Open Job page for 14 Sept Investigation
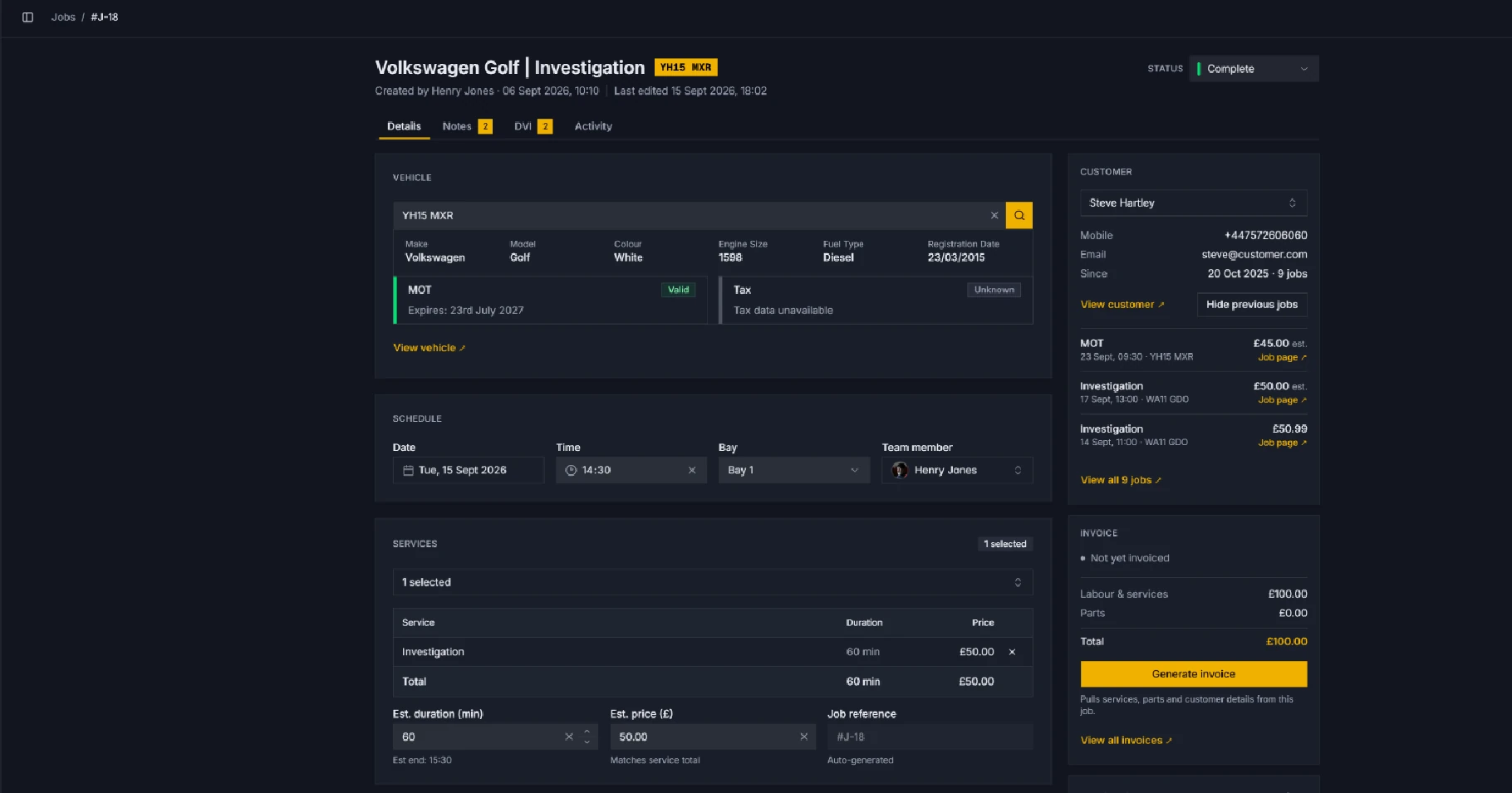 [x=1282, y=443]
